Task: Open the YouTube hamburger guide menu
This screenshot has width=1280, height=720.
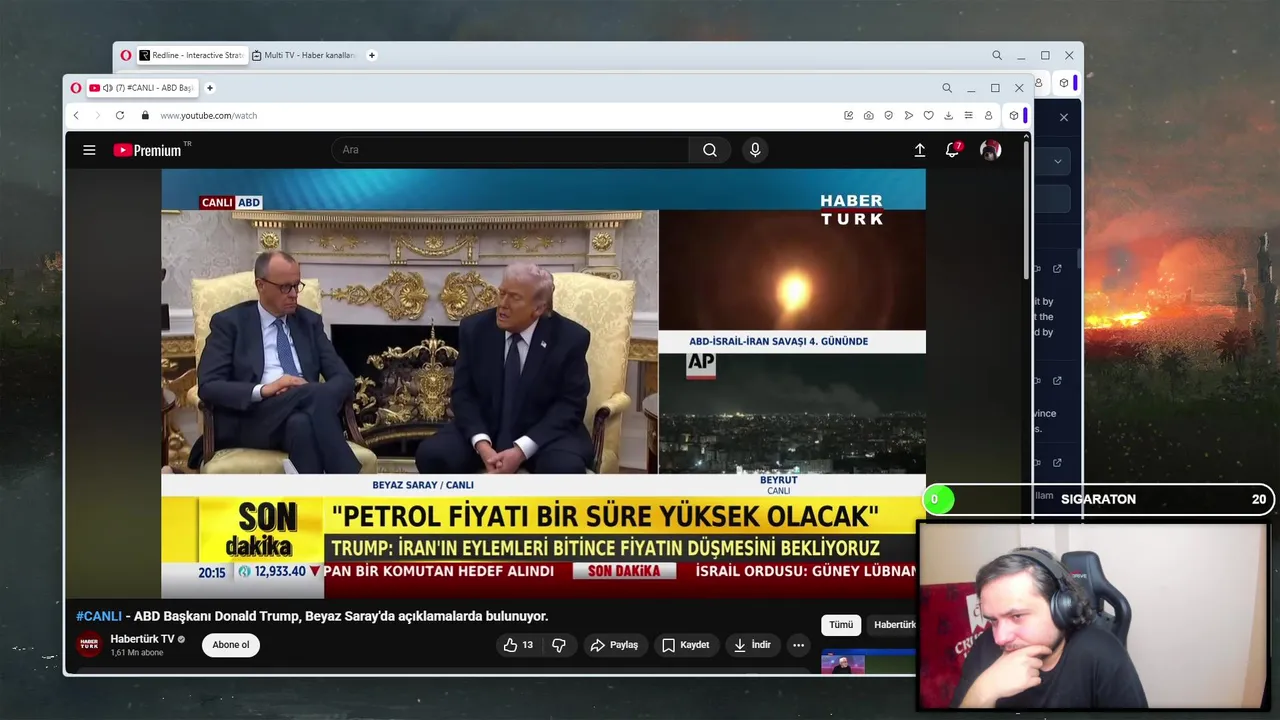Action: 89,150
